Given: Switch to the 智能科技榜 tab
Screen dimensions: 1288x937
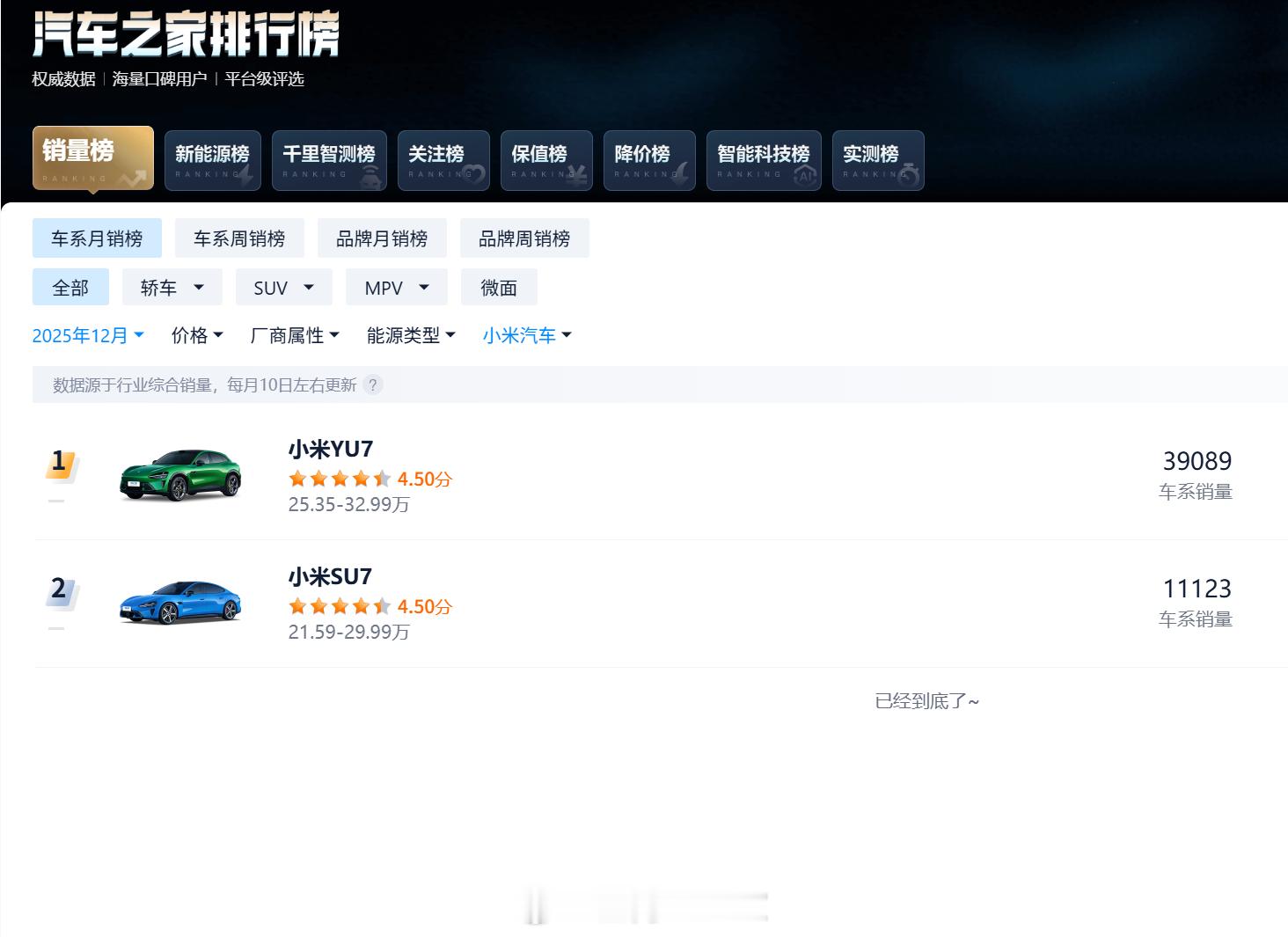Looking at the screenshot, I should point(764,160).
